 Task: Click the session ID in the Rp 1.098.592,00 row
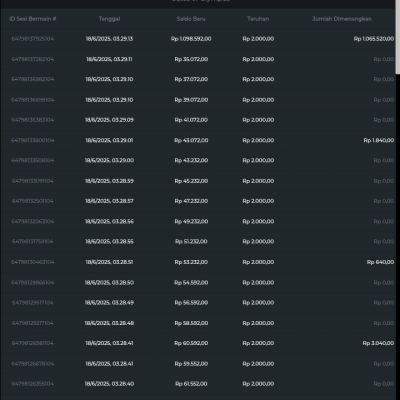pos(33,39)
